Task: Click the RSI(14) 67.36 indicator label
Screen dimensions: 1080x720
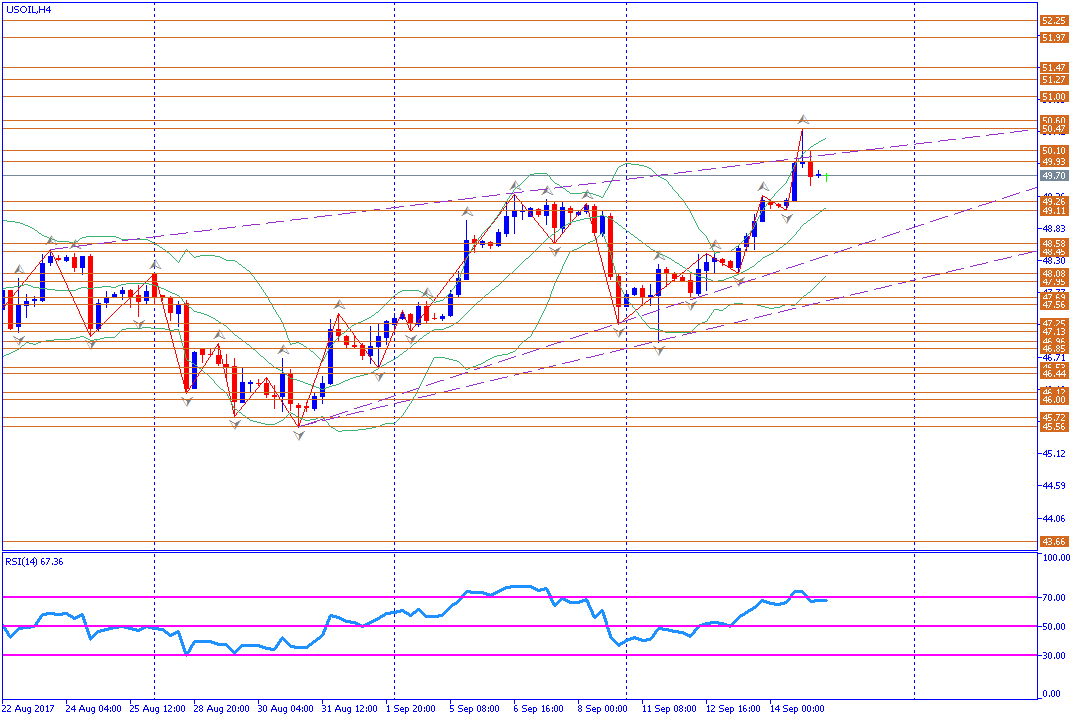Action: click(36, 562)
